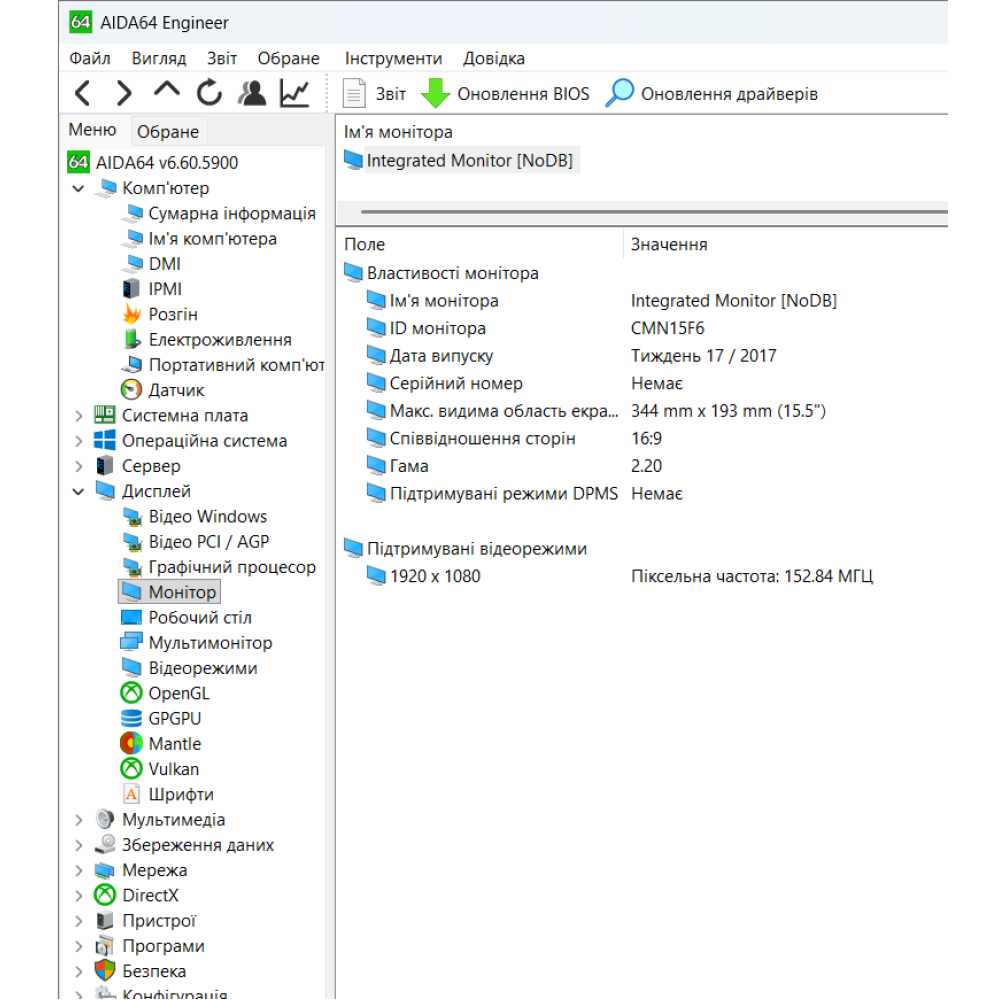This screenshot has height=1000, width=1000.
Task: Collapse the Комп'ютер tree node
Action: point(78,188)
